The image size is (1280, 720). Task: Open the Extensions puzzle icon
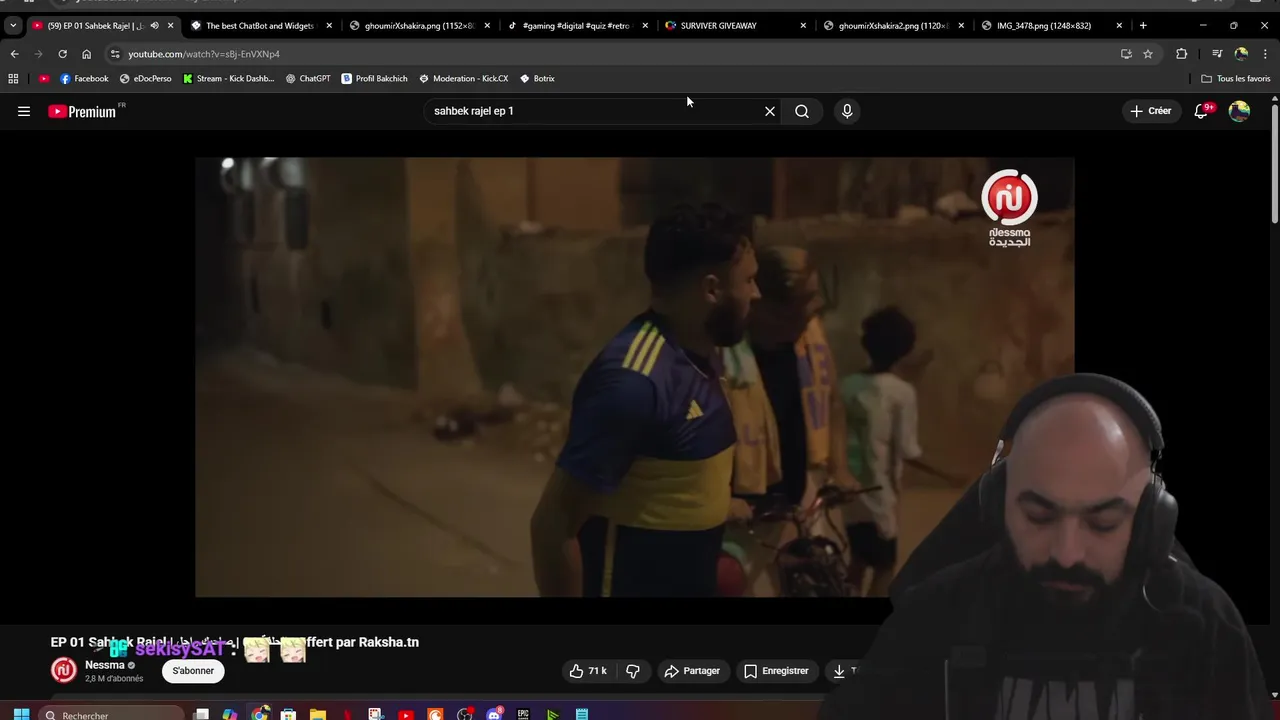(x=1182, y=54)
